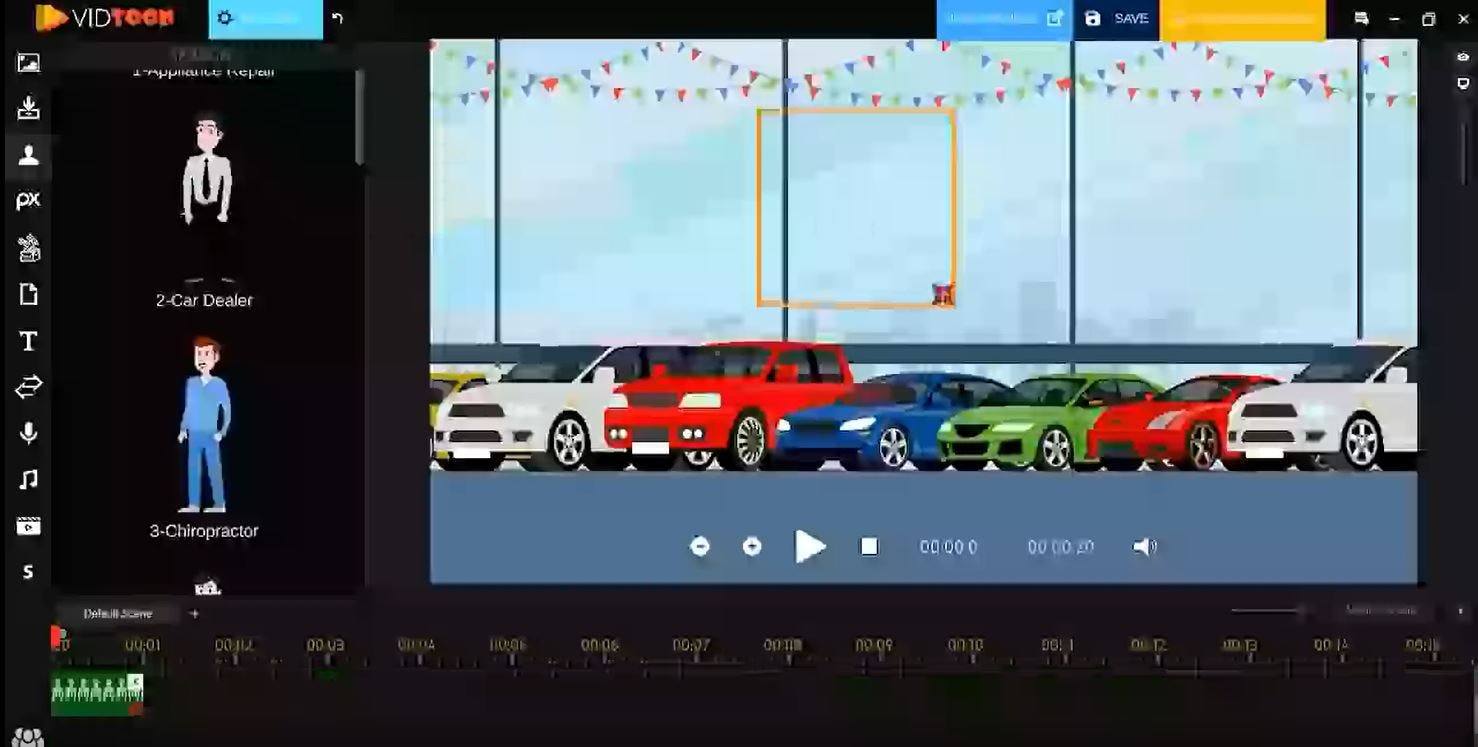Open the voice-over microphone panel
This screenshot has width=1478, height=747.
[x=28, y=433]
